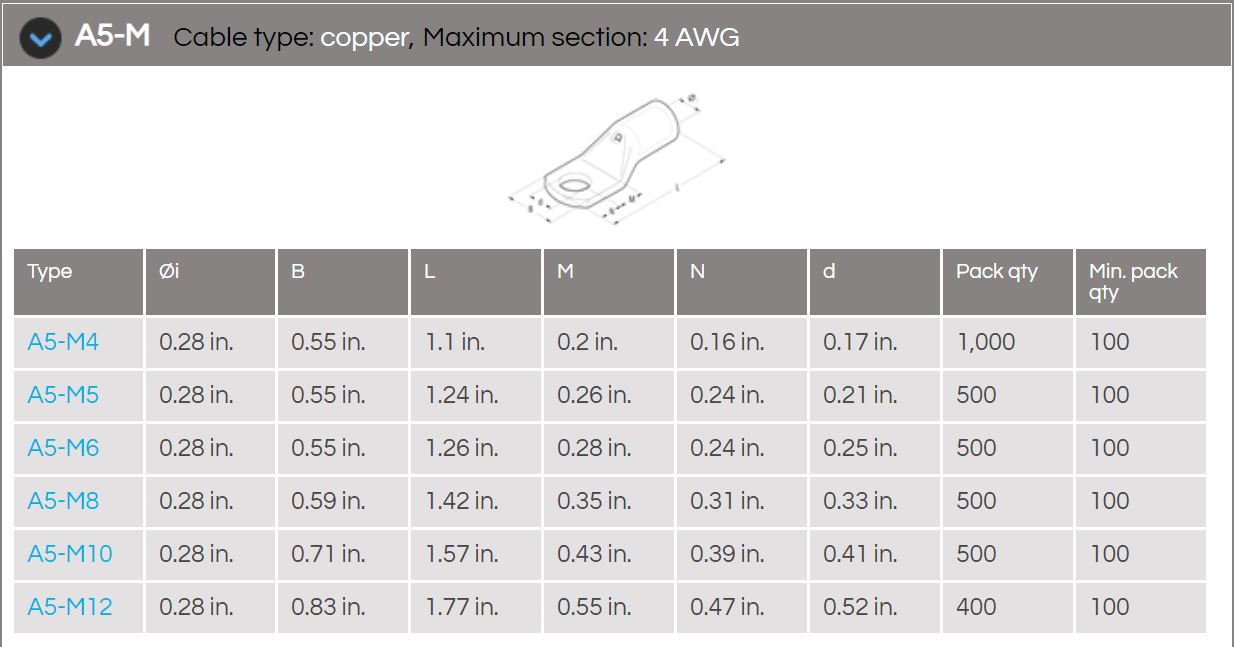Select the 400 pack quantity cell
Viewport: 1234px width, 647px height.
click(x=1008, y=607)
